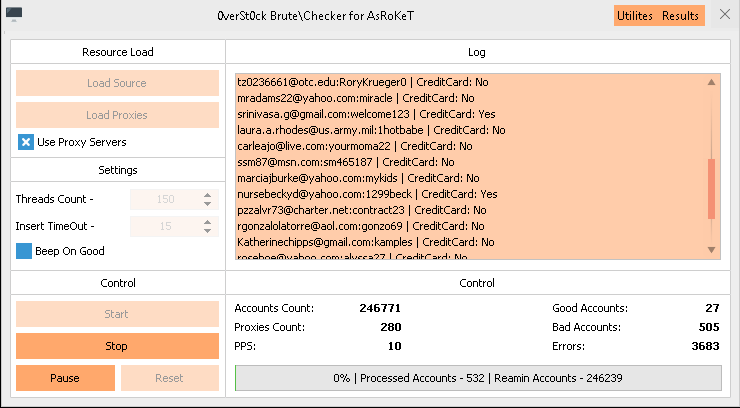Screen dimensions: 740x408
Task: Click the Accounts Count value 246771
Action: click(380, 308)
